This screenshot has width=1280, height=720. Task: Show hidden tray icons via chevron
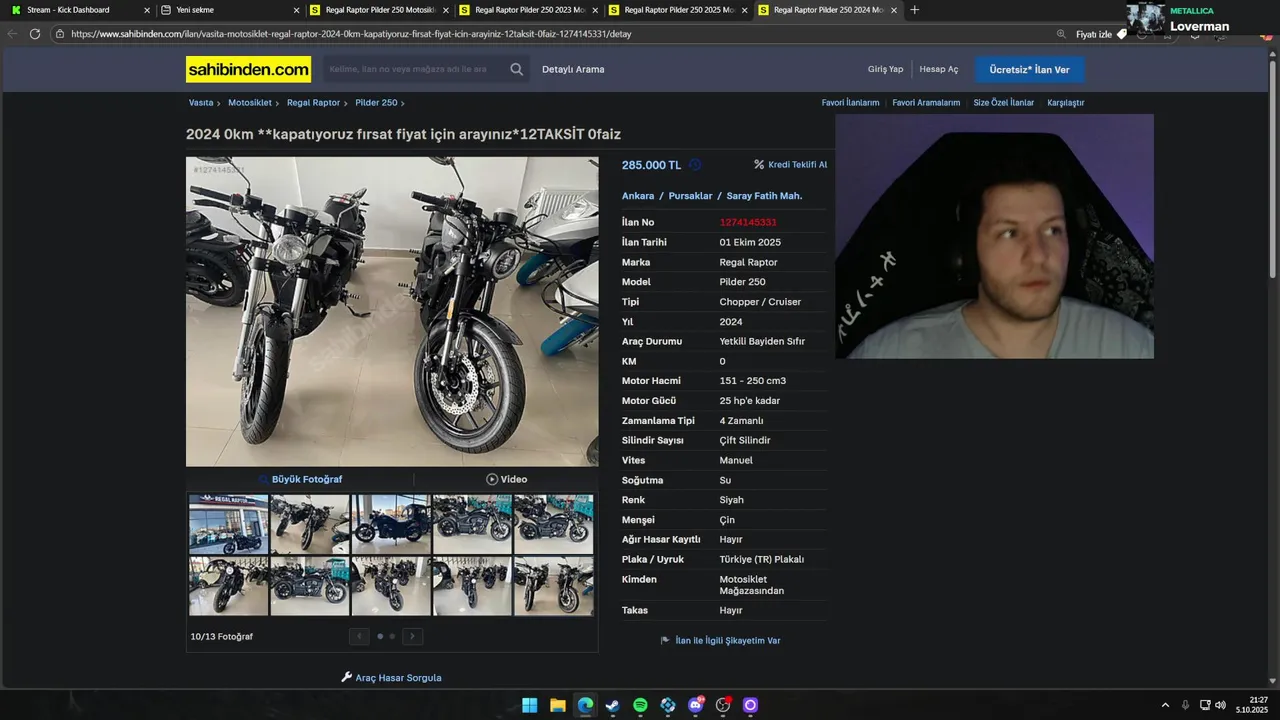pos(1165,705)
